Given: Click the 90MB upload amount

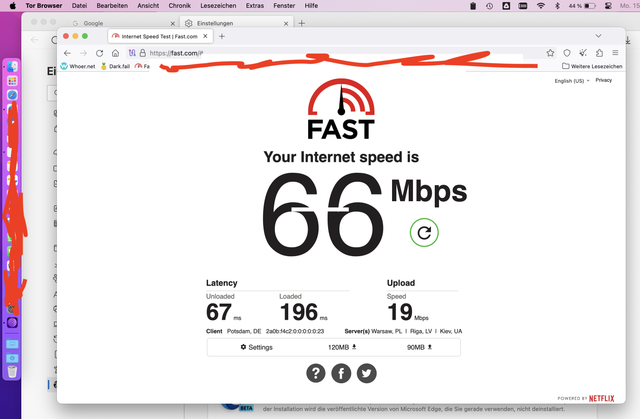Looking at the screenshot, I should point(419,347).
